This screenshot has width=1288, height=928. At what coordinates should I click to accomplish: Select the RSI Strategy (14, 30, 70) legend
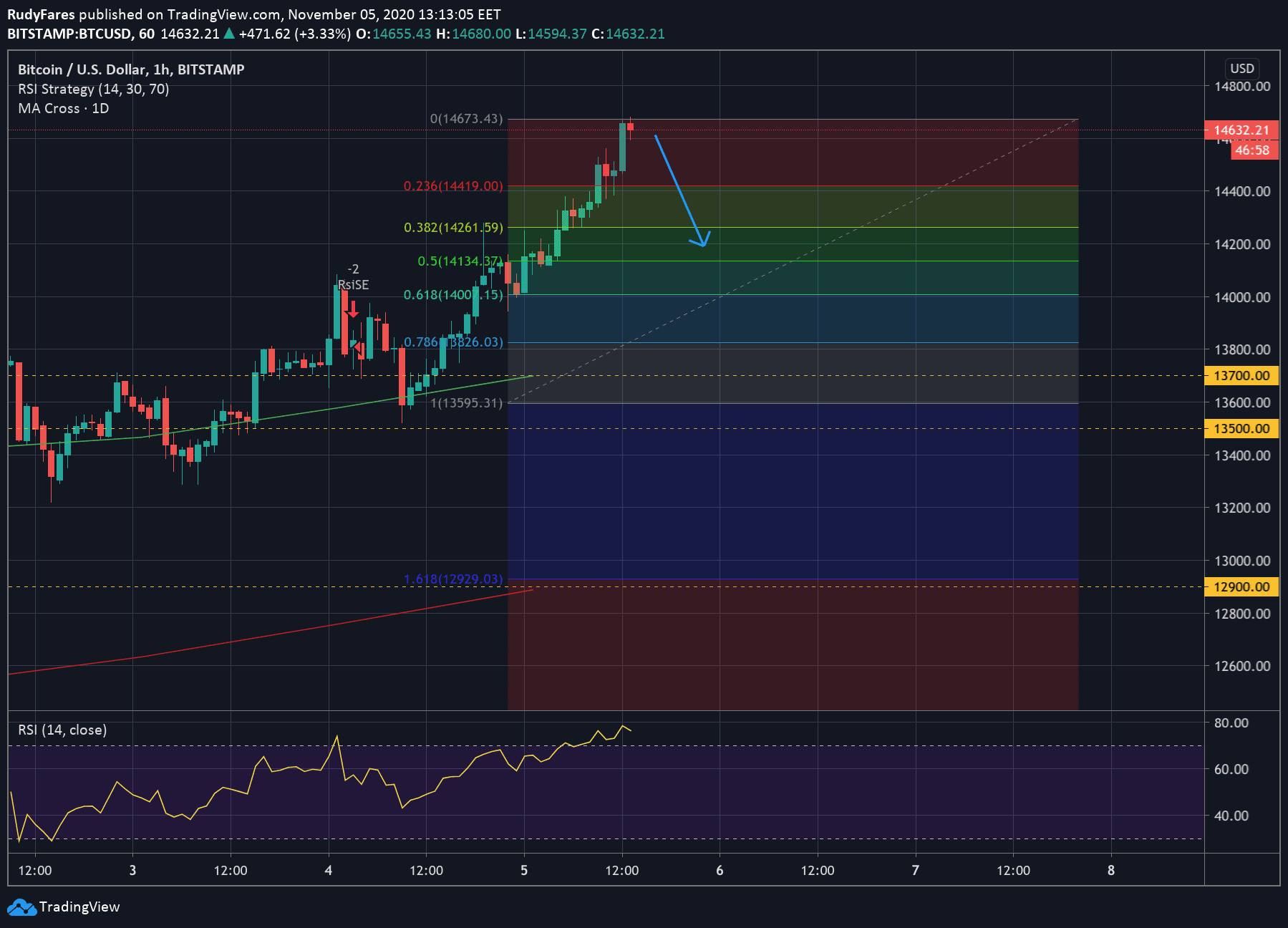coord(94,89)
